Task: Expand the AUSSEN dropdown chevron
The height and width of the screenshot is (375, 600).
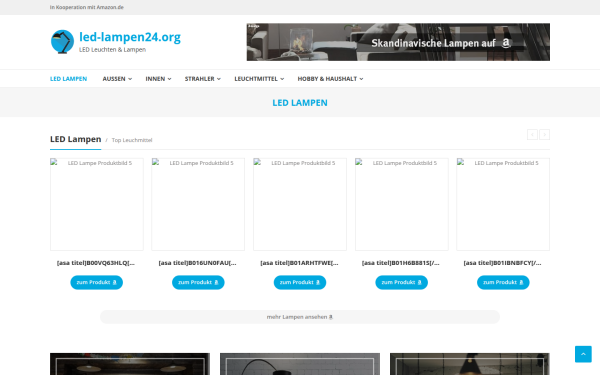Action: pos(130,79)
